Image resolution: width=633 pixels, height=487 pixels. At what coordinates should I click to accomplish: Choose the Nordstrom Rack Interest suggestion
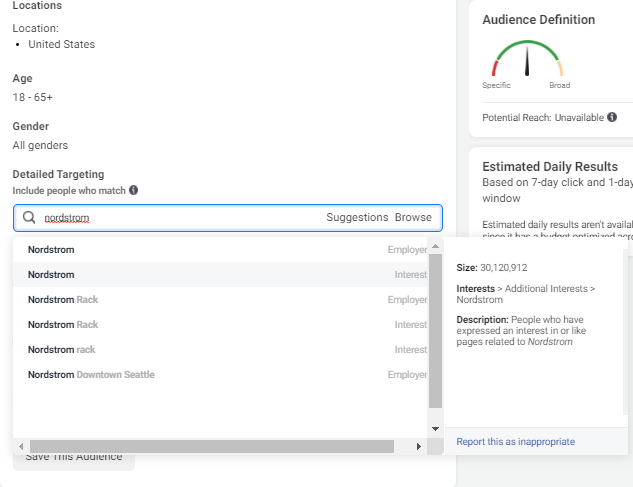coord(220,325)
